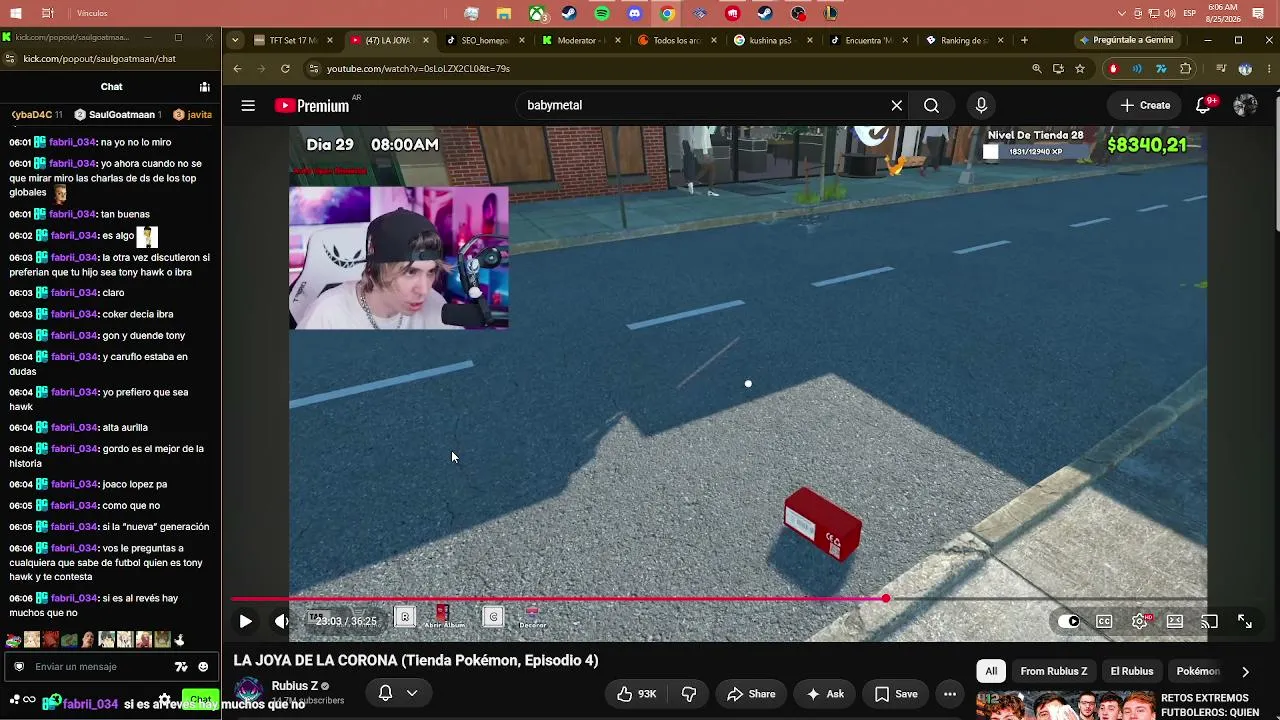This screenshot has height=720, width=1280.
Task: Open the YouTube account avatar menu
Action: [1245, 105]
